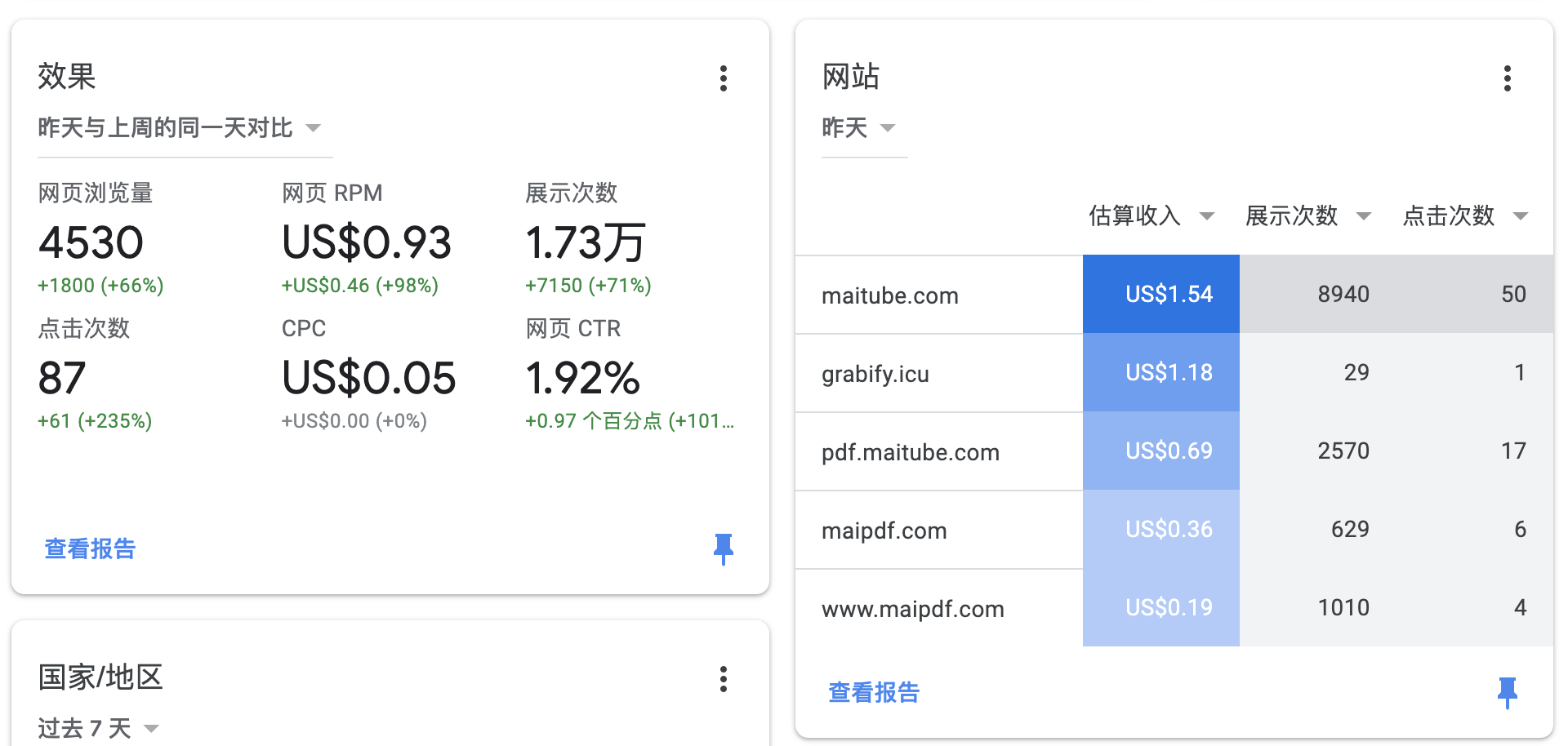Image resolution: width=1568 pixels, height=746 pixels.
Task: Expand the 过去 7 天 date dropdown
Action: click(x=98, y=728)
